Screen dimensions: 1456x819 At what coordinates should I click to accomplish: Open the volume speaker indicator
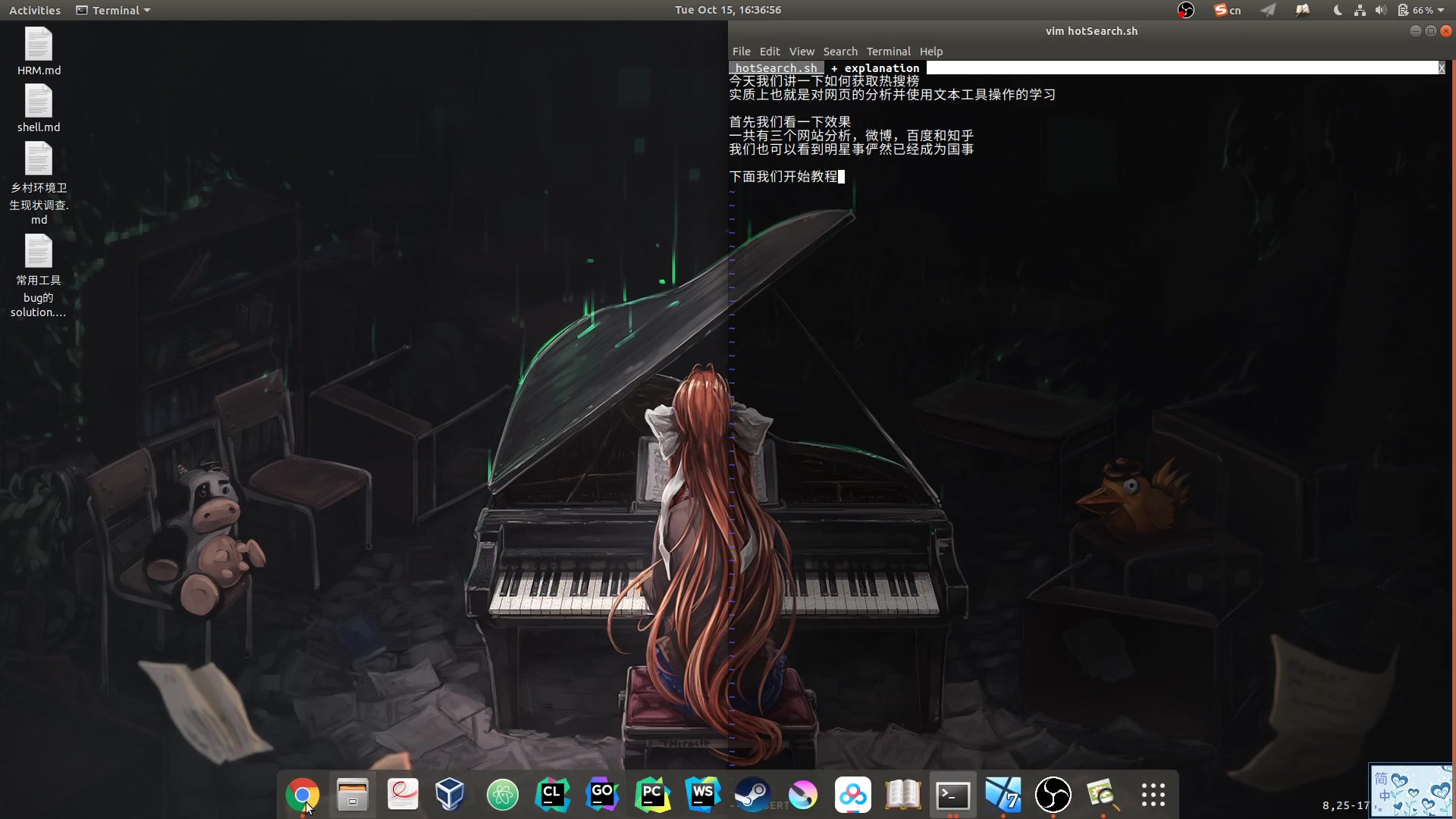click(x=1381, y=10)
